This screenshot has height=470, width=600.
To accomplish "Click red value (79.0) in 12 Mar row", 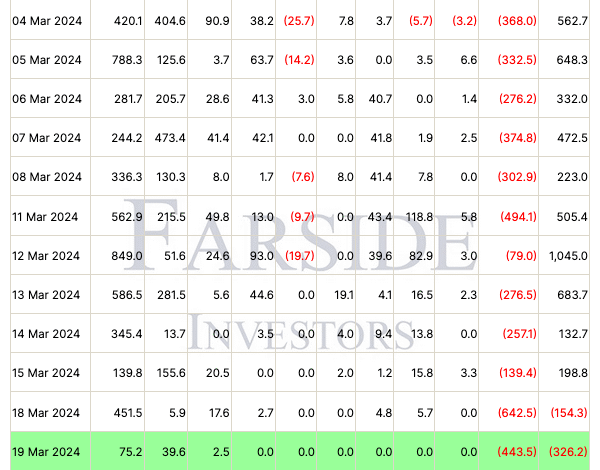I will pos(521,256).
